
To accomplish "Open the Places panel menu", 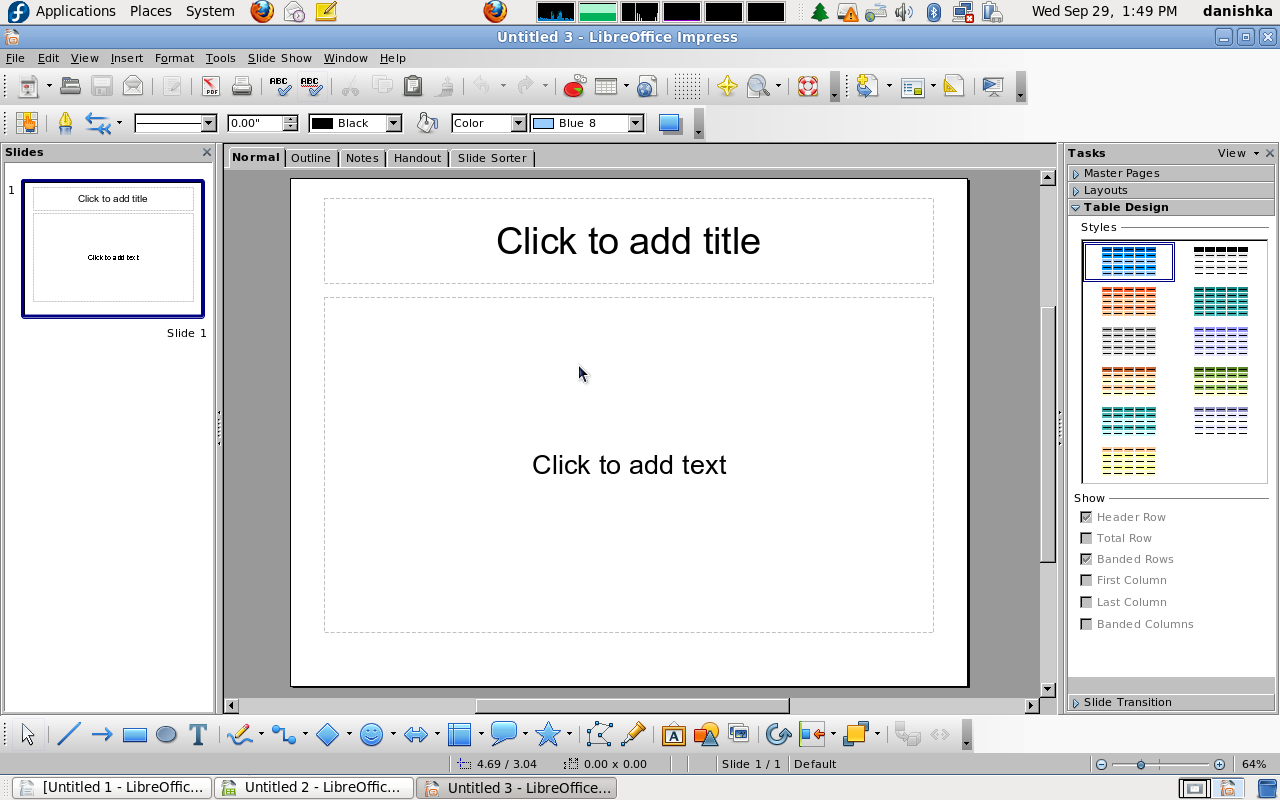I will 151,11.
